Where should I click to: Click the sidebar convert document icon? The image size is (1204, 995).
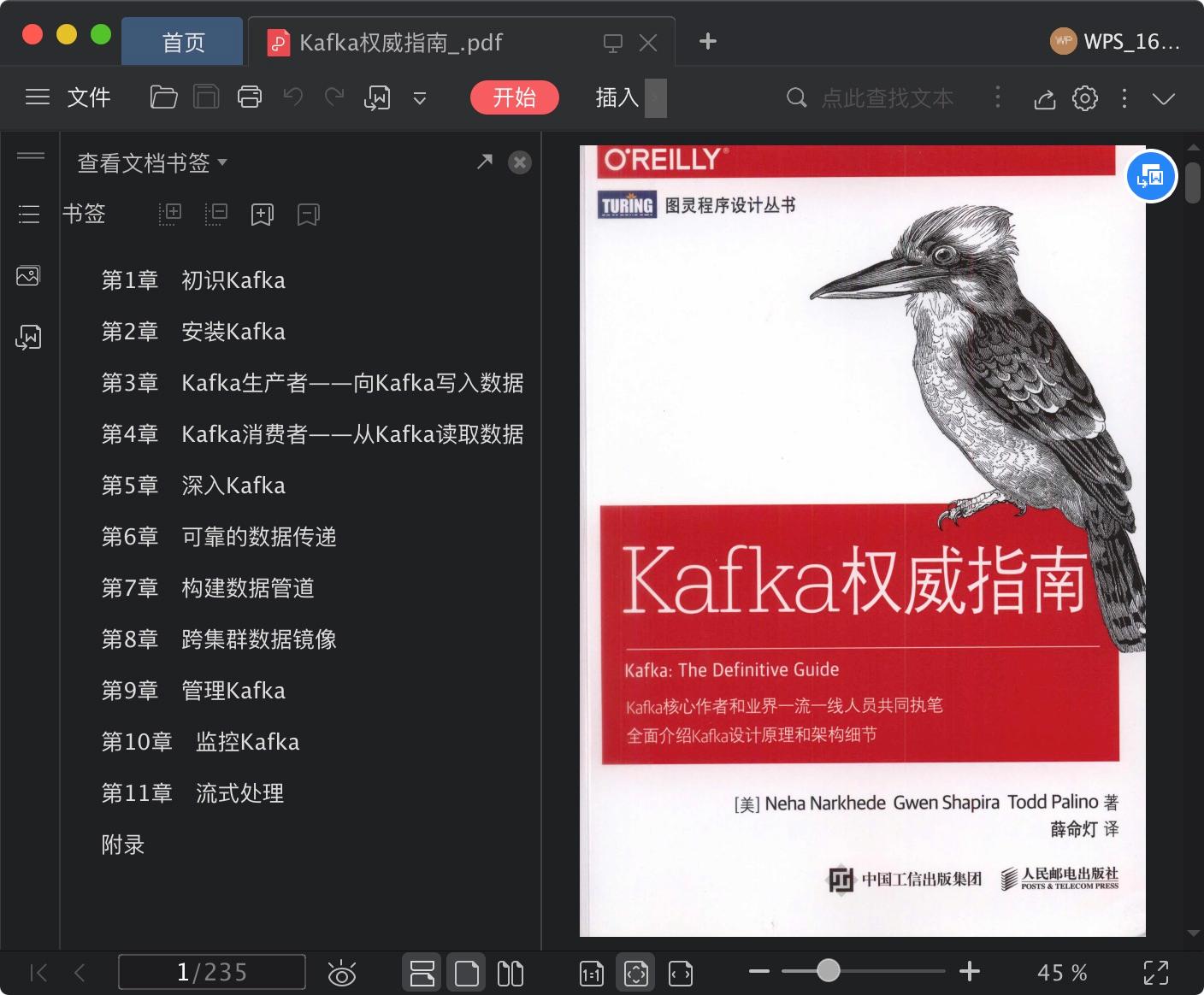point(28,337)
